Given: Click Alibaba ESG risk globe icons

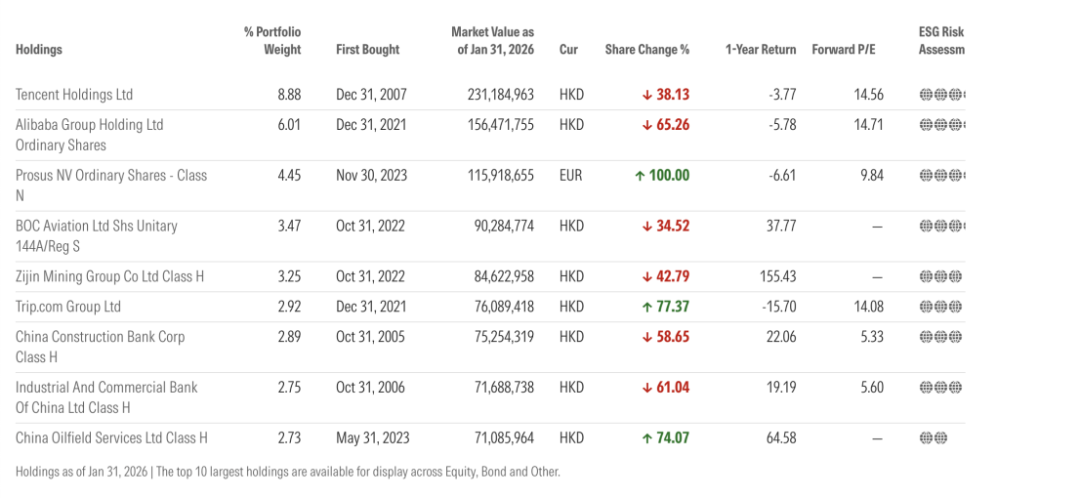Looking at the screenshot, I should coord(941,125).
